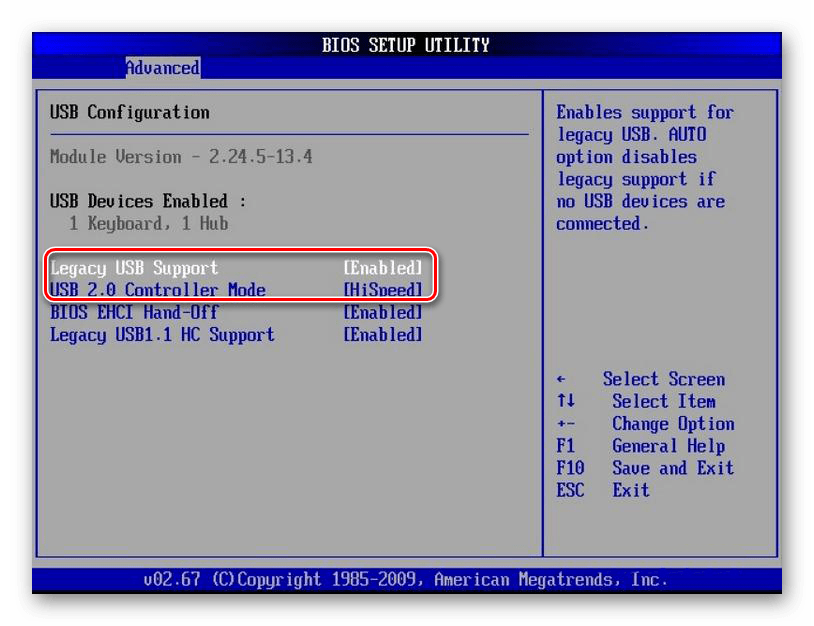The height and width of the screenshot is (626, 814).
Task: Click the "1 Keyboard, 1 Hub" device list
Action: coord(148,223)
